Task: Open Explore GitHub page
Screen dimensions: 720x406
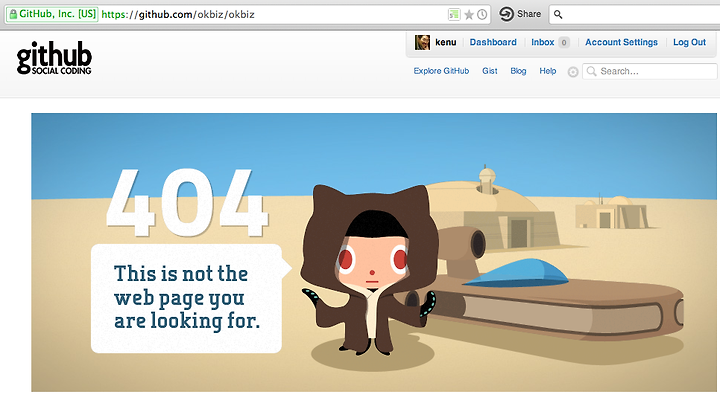Action: pos(441,71)
